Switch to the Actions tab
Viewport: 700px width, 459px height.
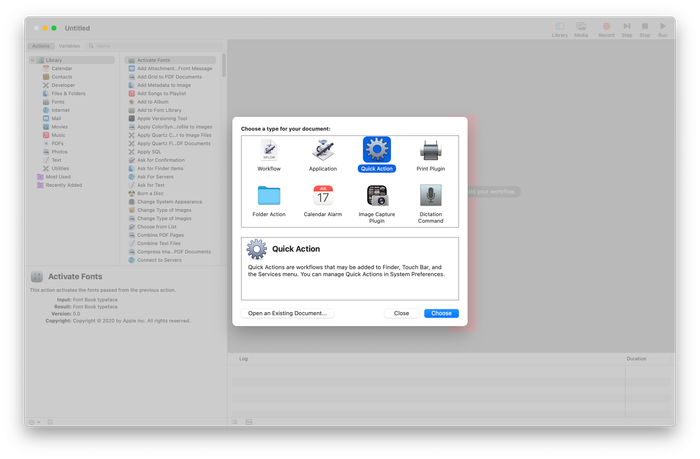(41, 46)
